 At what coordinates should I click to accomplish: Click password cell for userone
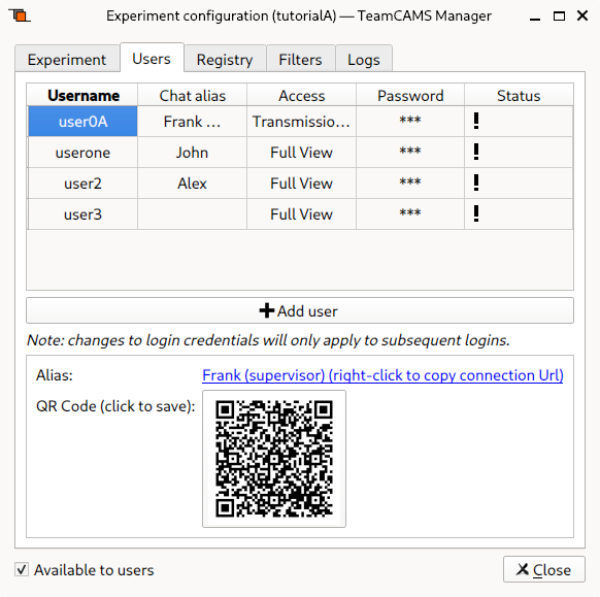coord(410,152)
